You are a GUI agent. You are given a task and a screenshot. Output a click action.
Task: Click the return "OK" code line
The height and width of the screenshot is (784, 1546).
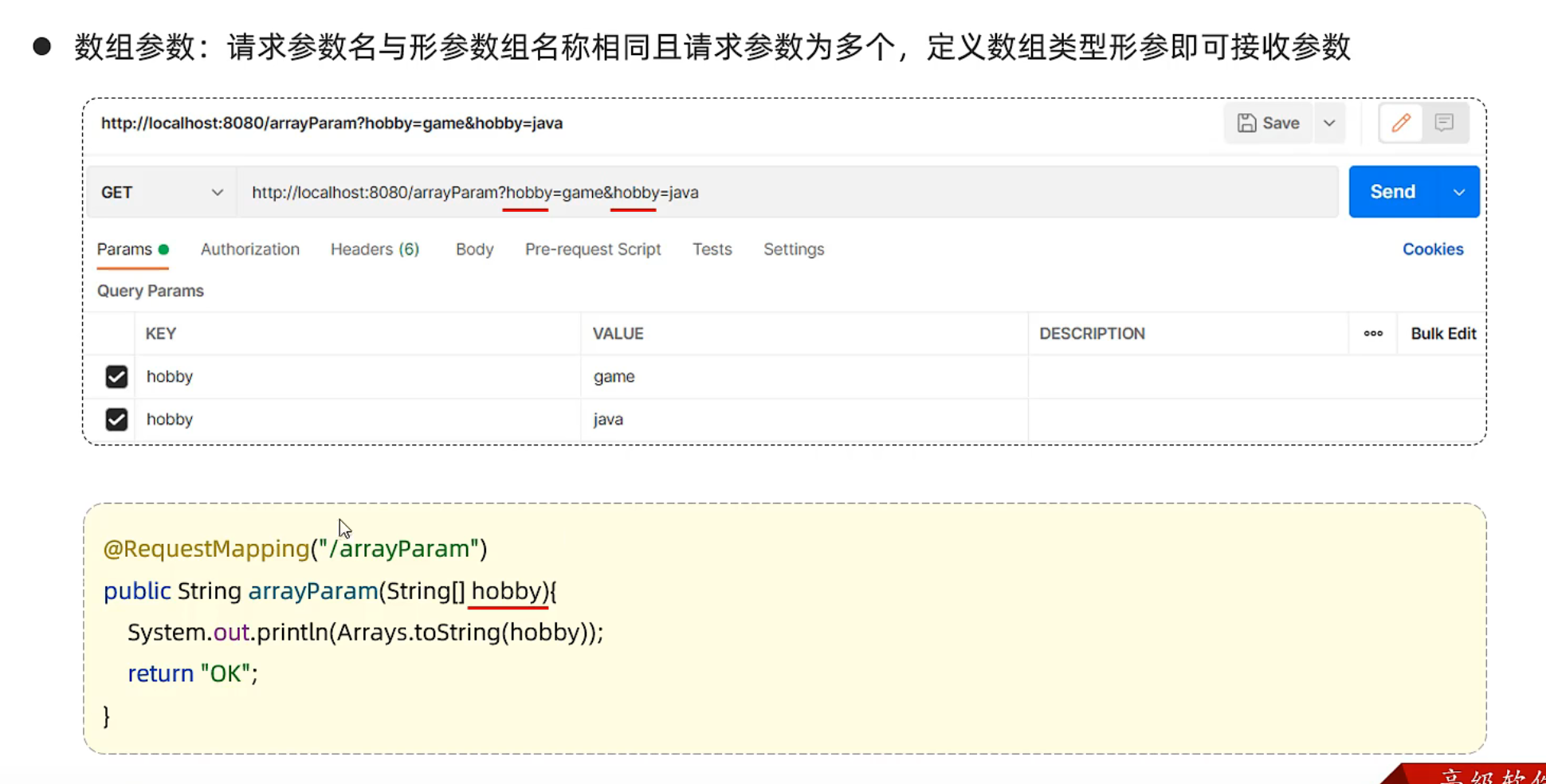pos(193,673)
